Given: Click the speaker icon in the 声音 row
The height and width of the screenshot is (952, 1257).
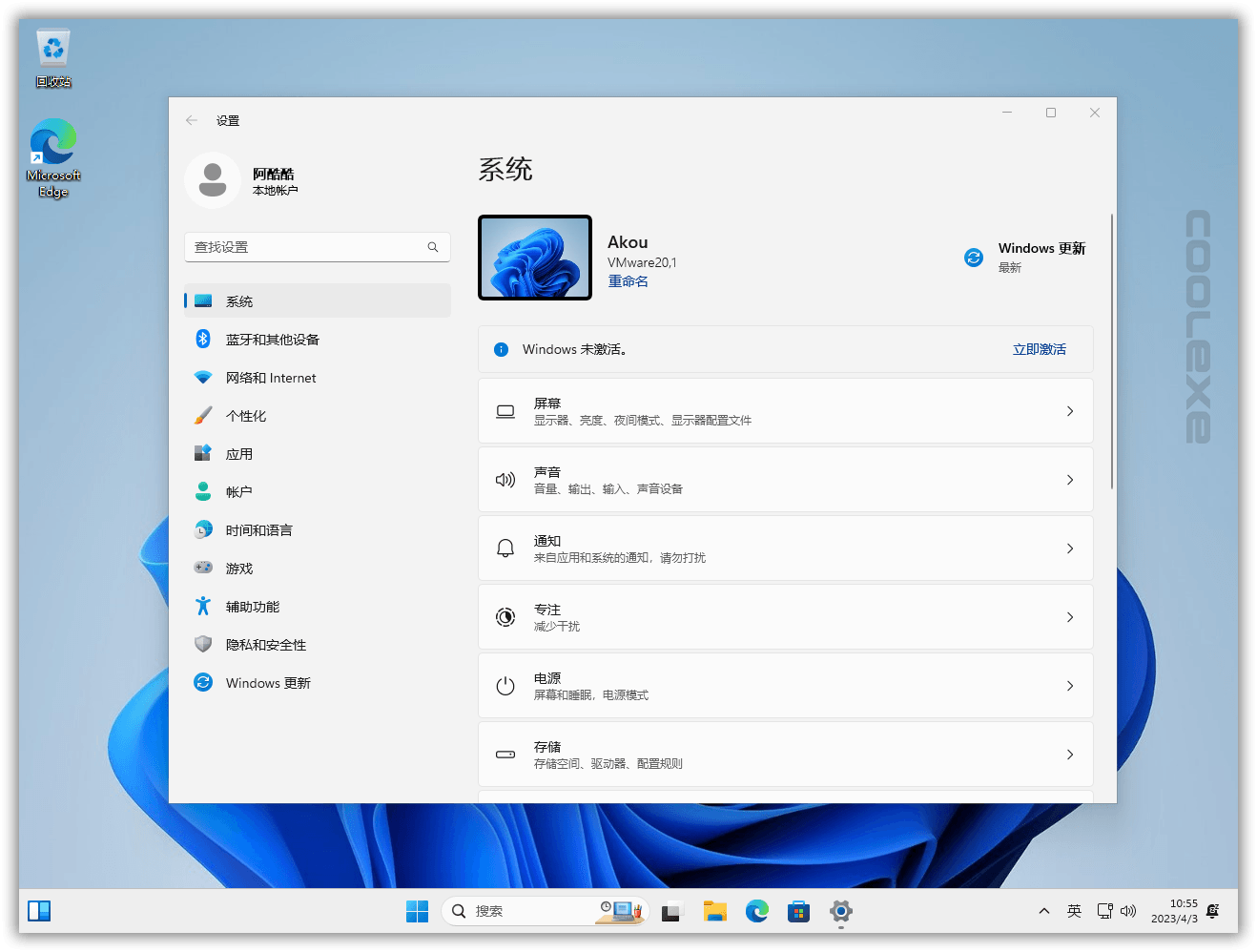Looking at the screenshot, I should 505,480.
